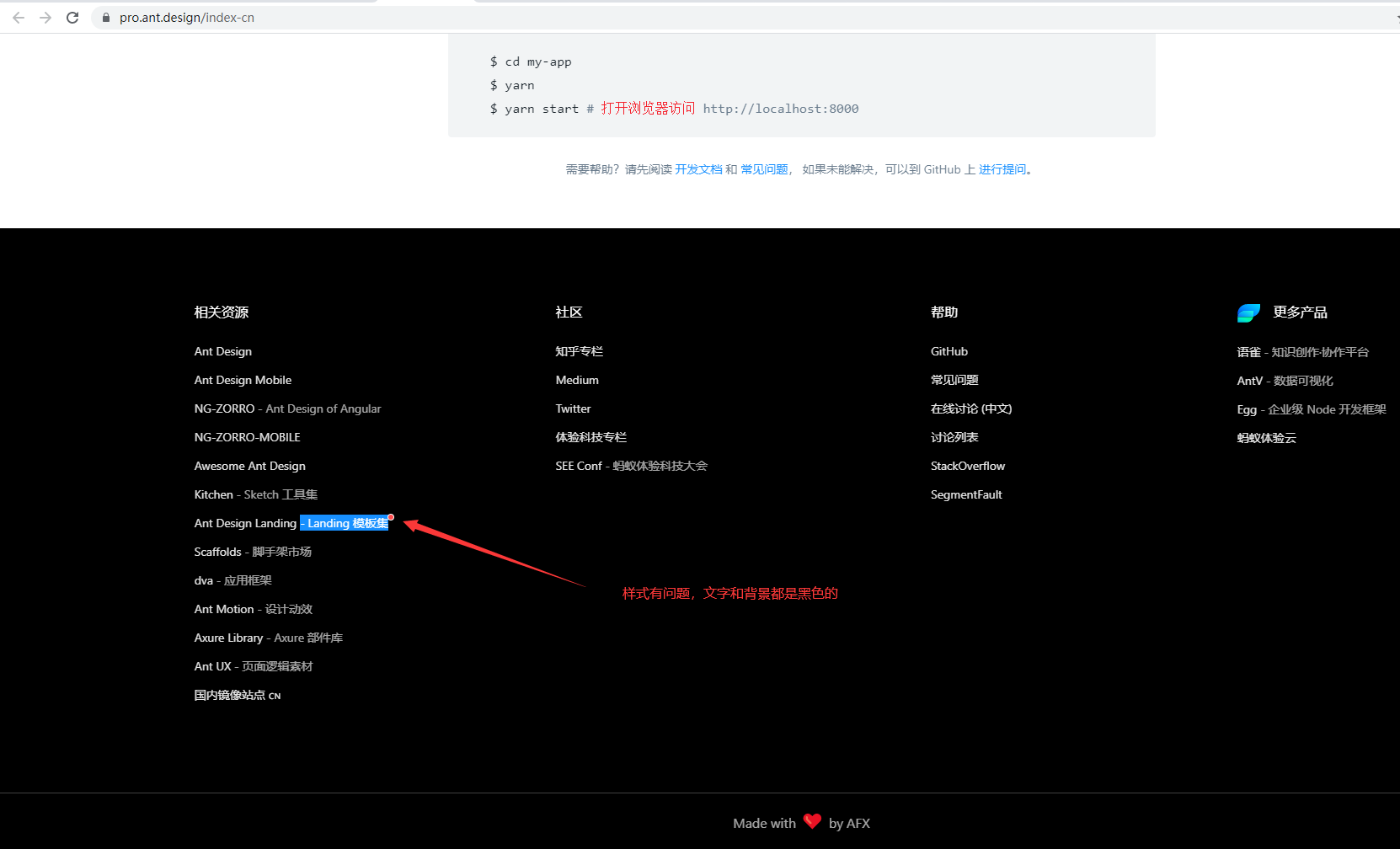Open the Twitter community link
The image size is (1400, 849).
click(x=573, y=408)
